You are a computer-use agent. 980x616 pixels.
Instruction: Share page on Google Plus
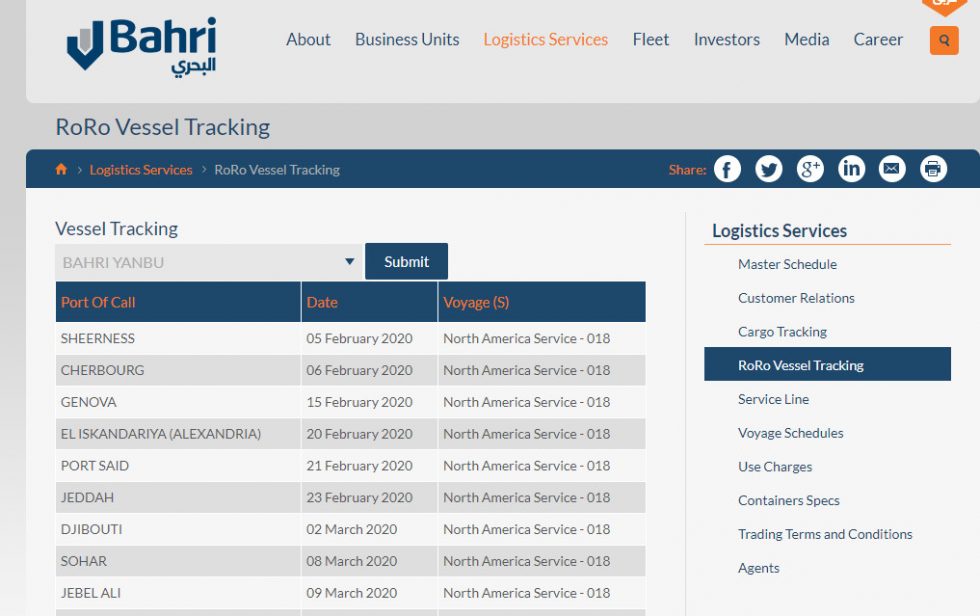pyautogui.click(x=809, y=169)
